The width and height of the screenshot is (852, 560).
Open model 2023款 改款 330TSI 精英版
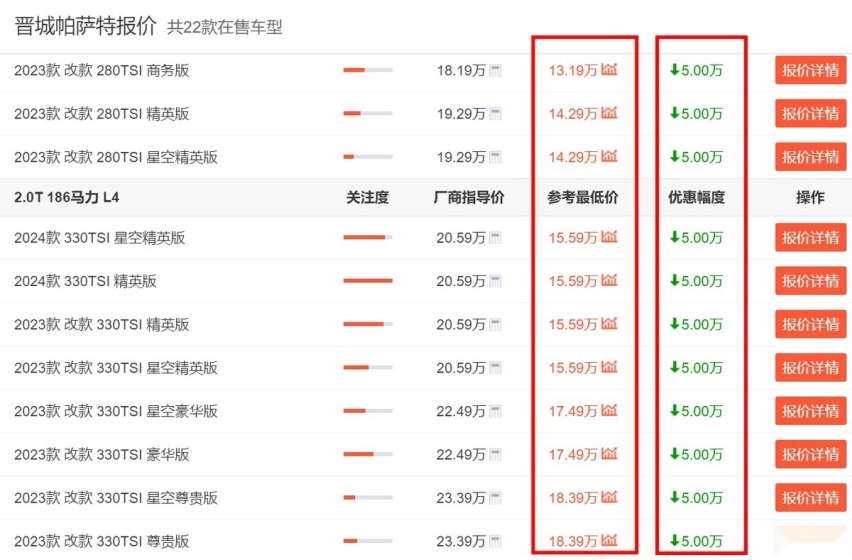[x=102, y=325]
